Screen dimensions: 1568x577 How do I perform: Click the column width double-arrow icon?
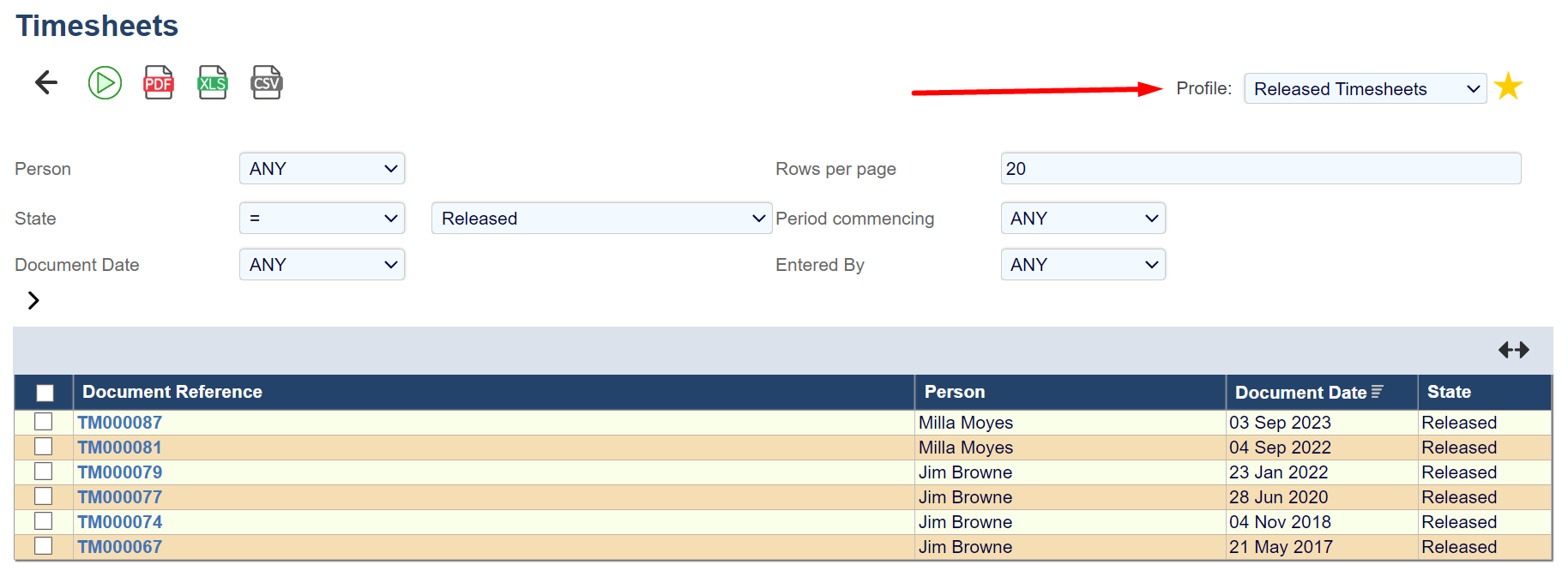[1513, 350]
